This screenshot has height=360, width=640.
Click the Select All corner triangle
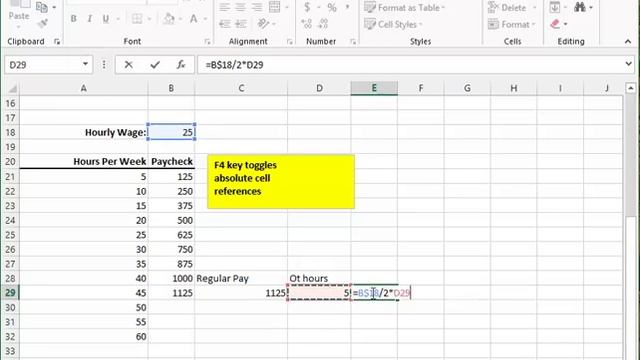click(x=12, y=89)
